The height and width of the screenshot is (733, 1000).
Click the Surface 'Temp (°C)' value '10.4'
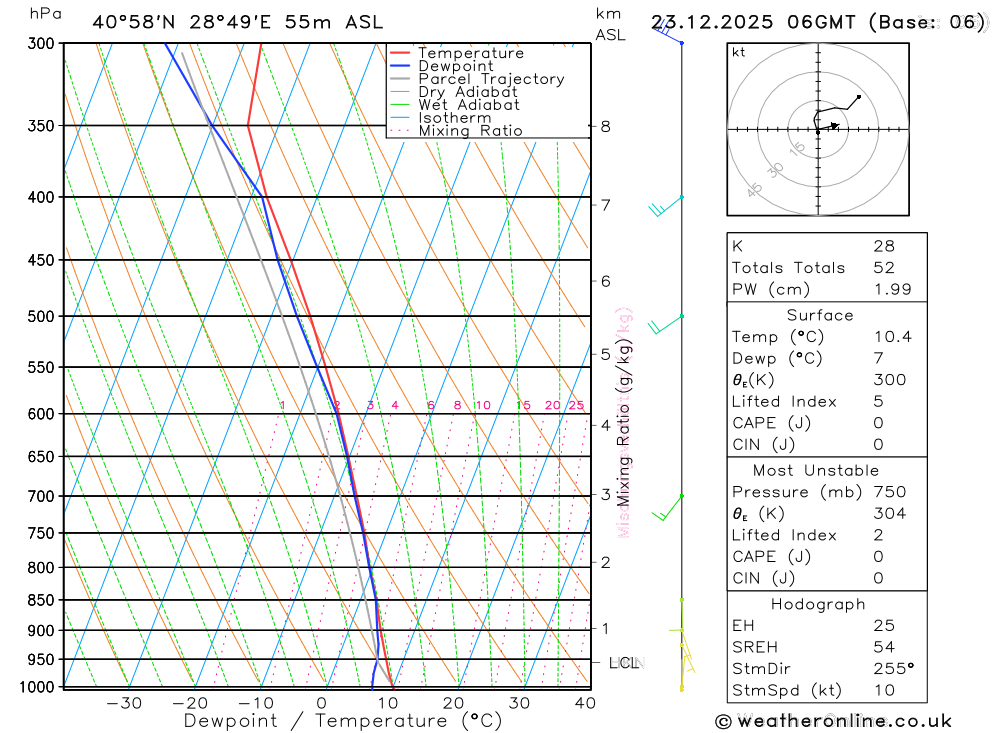[893, 337]
